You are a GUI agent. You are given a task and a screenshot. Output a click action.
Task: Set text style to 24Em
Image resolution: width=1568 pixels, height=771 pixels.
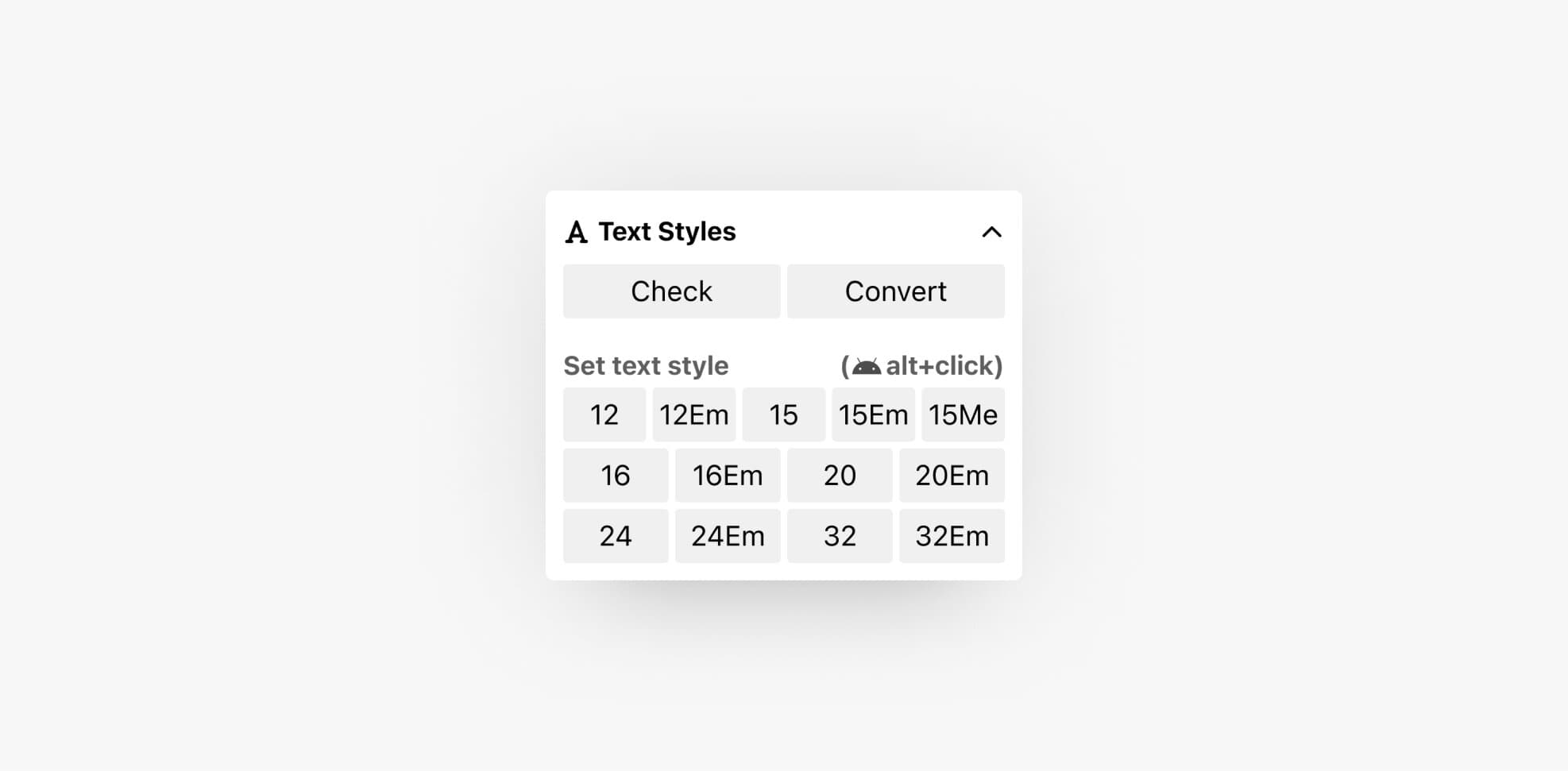pyautogui.click(x=728, y=536)
